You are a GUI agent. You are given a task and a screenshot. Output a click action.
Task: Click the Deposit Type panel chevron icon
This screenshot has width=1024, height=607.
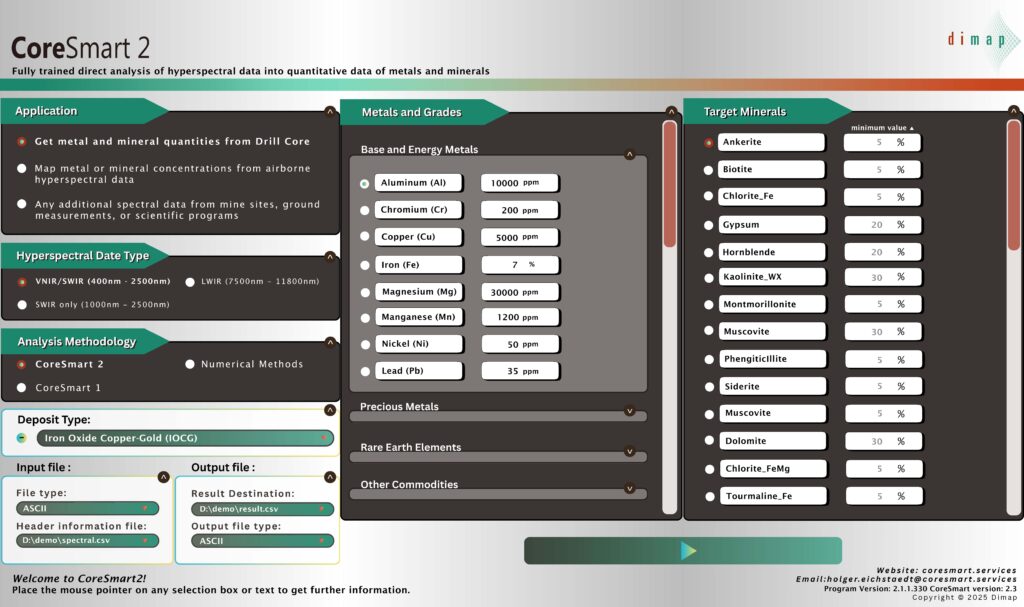(330, 410)
